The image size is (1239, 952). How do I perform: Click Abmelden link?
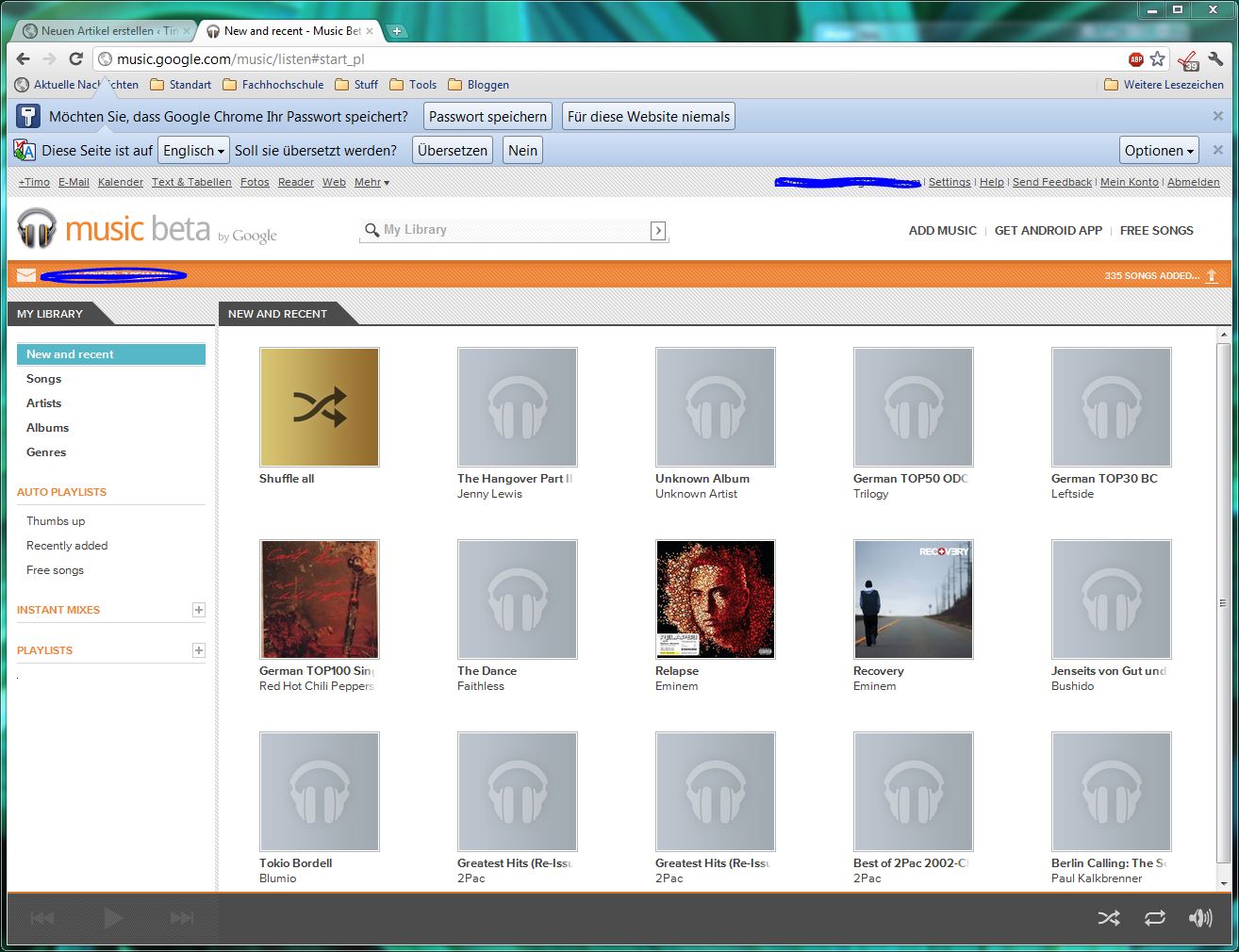1194,182
